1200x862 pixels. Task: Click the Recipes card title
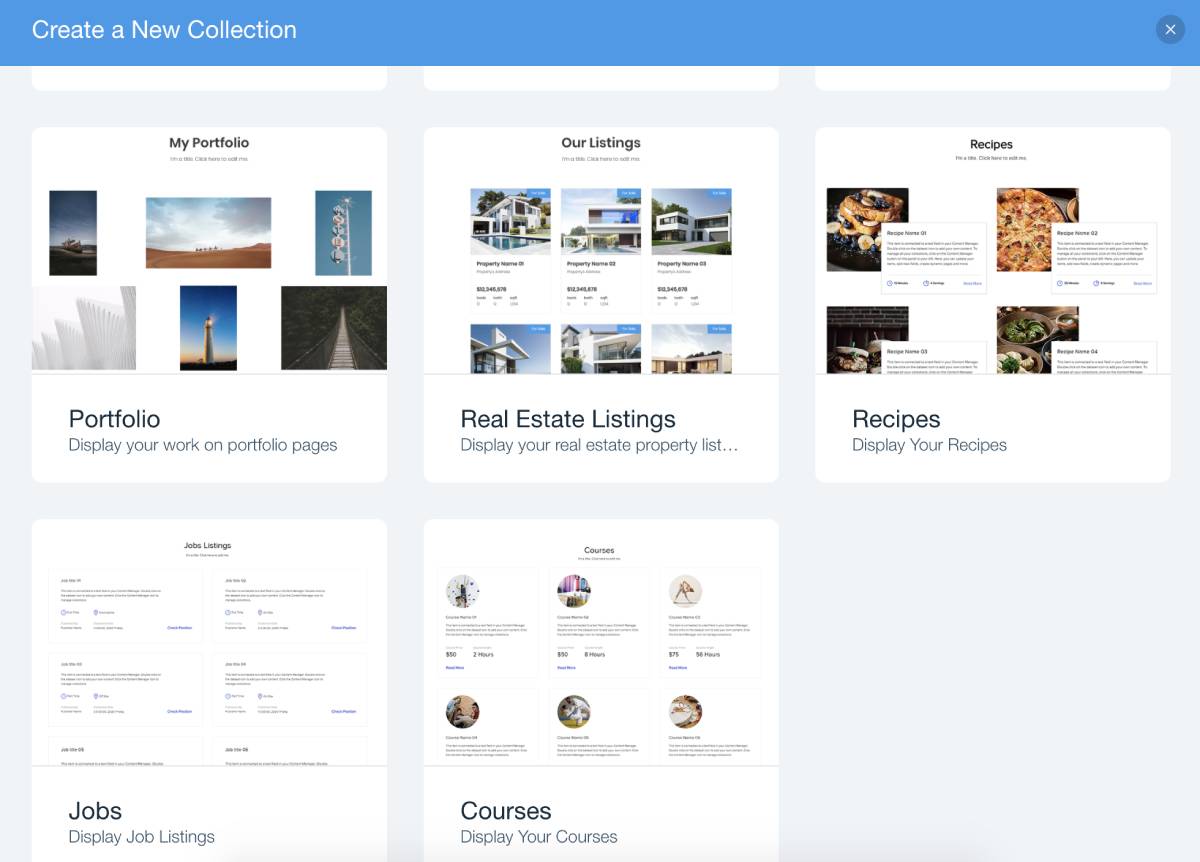click(x=896, y=419)
